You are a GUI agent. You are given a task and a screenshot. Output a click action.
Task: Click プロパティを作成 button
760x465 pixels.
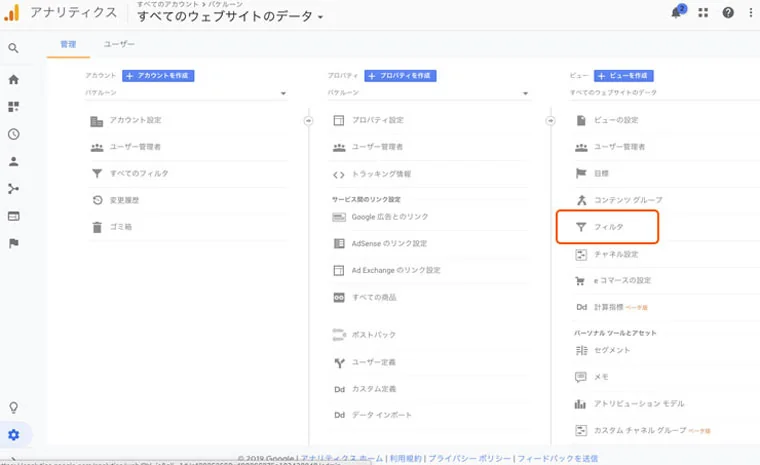tap(400, 76)
